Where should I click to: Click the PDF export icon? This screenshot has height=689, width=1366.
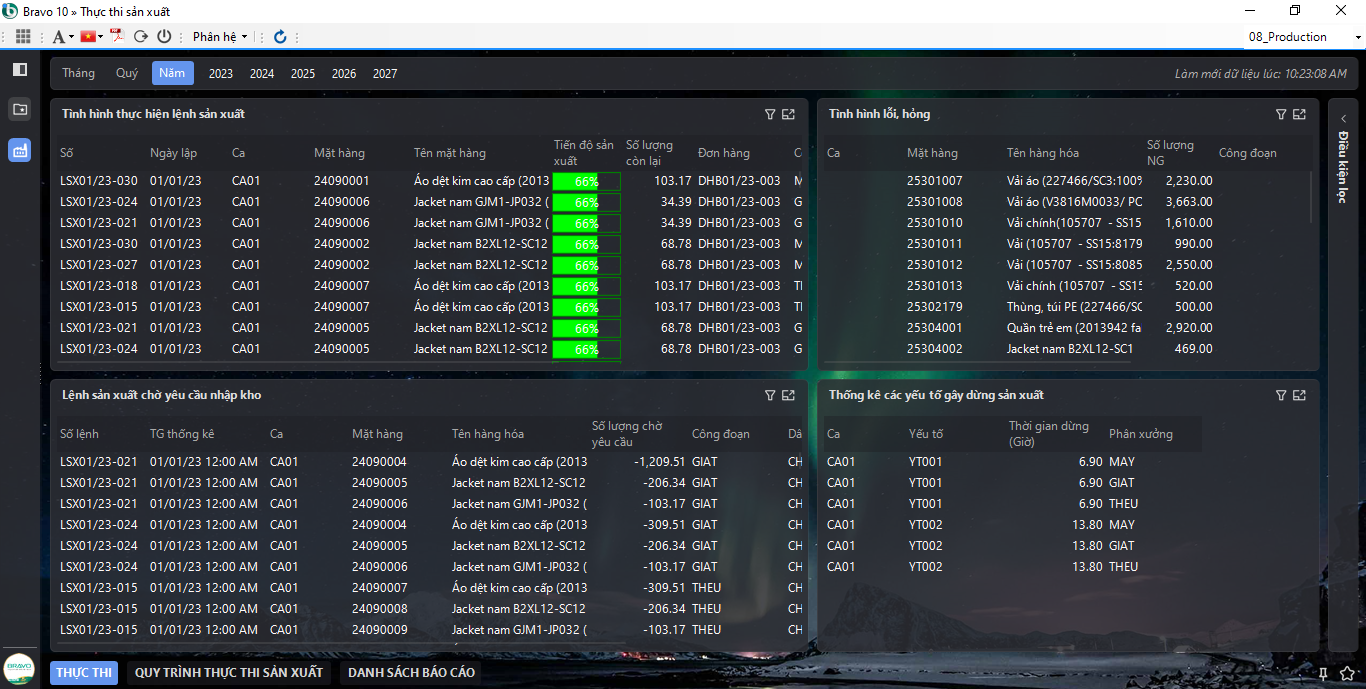pos(116,37)
